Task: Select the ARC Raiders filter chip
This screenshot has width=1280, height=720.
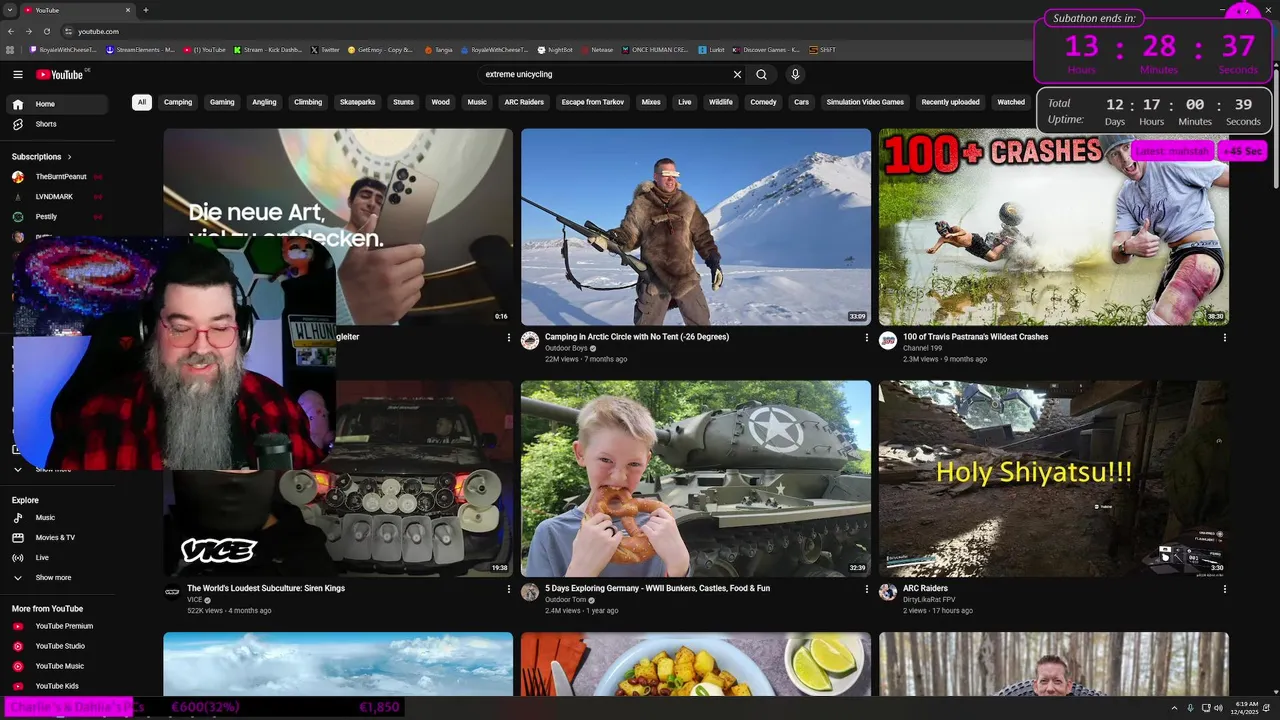Action: pos(524,102)
